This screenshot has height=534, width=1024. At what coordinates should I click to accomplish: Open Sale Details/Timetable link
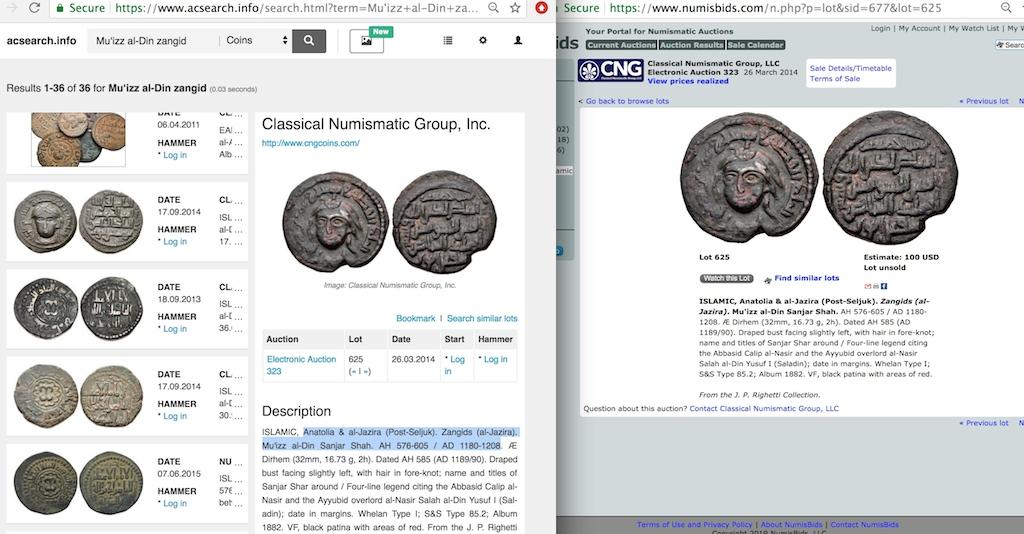point(850,68)
